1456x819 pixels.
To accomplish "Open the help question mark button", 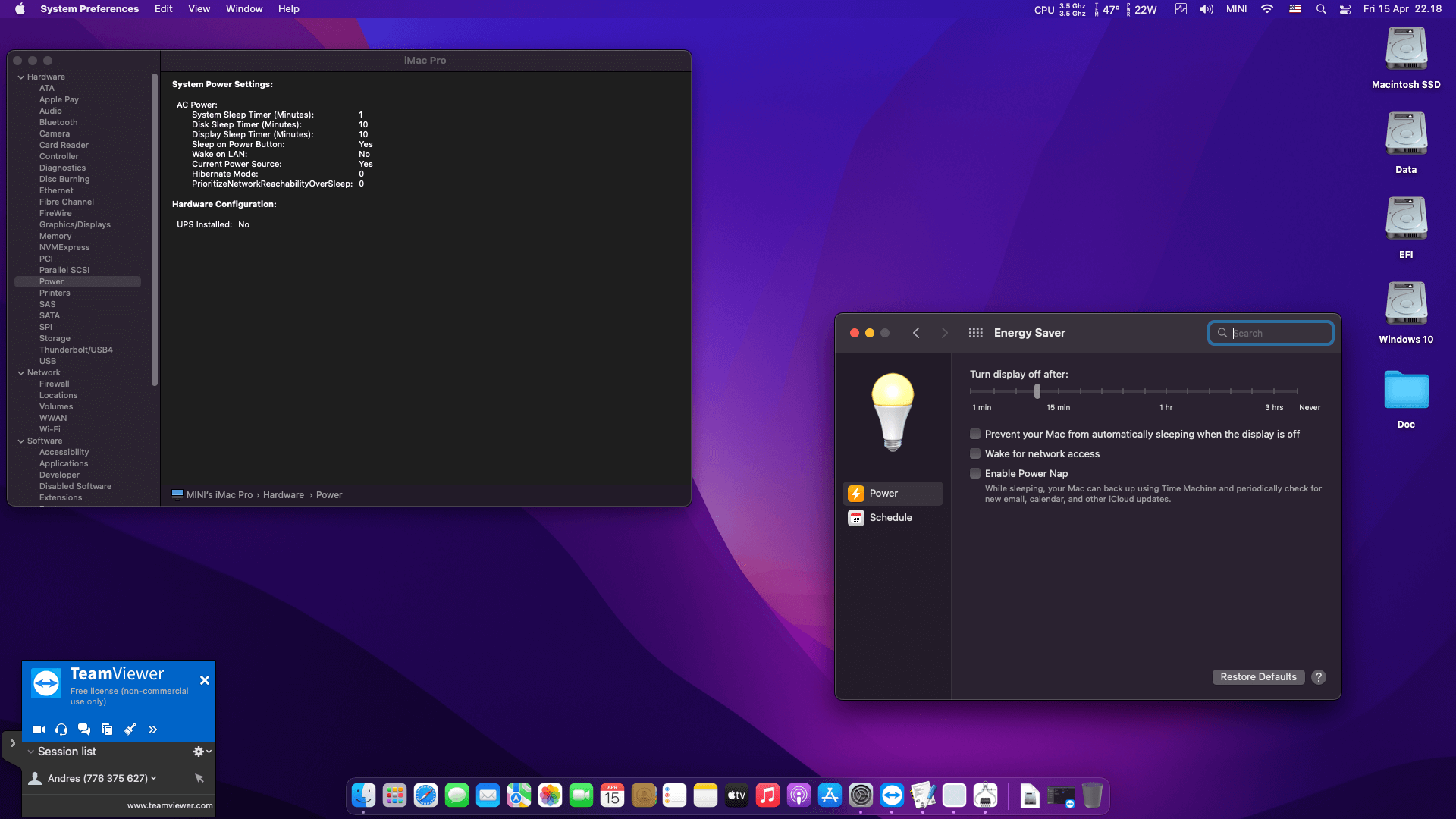I will pos(1319,677).
